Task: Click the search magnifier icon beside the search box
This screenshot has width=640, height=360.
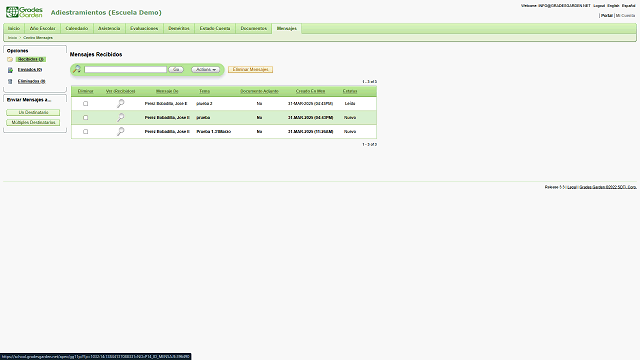Action: coord(77,69)
